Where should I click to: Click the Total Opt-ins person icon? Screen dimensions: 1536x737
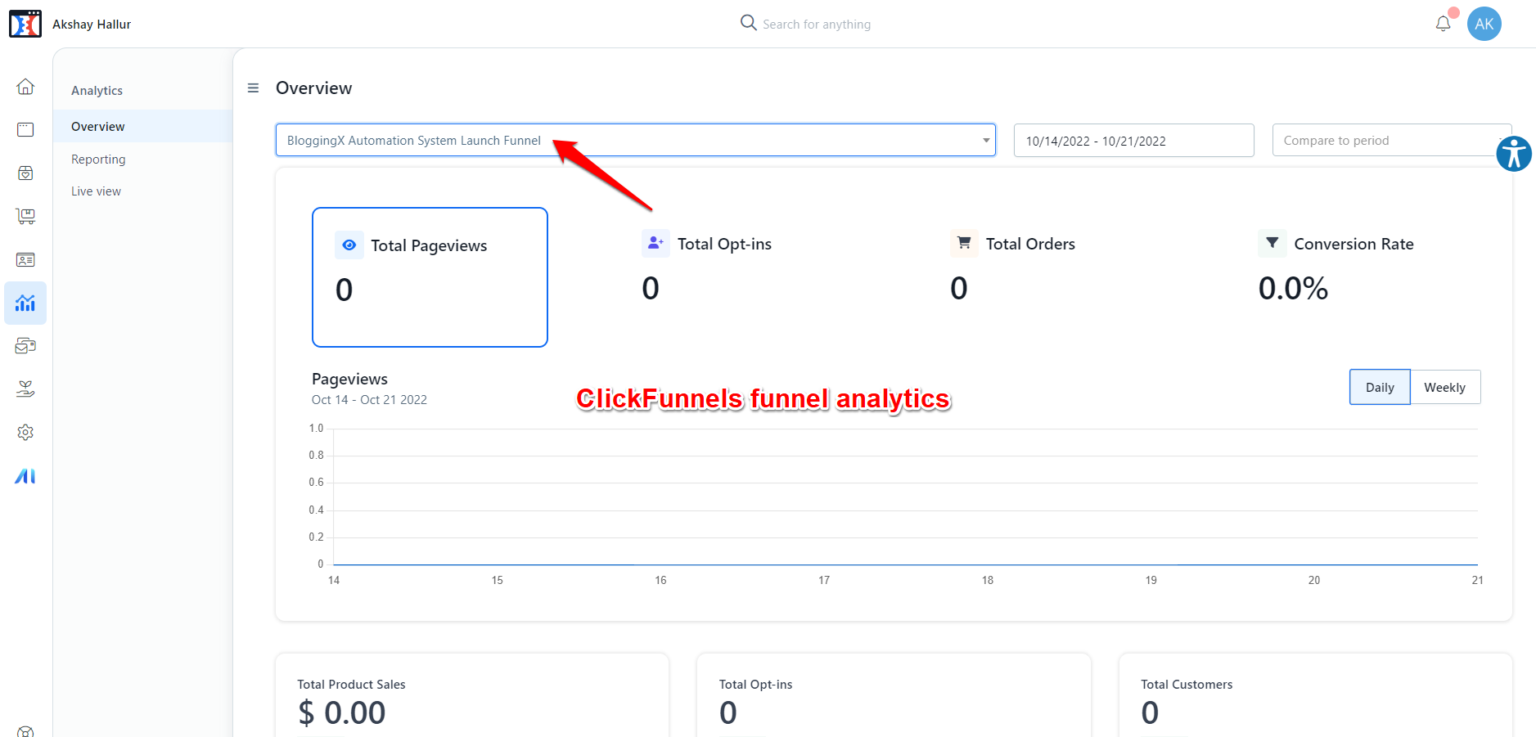coord(656,243)
